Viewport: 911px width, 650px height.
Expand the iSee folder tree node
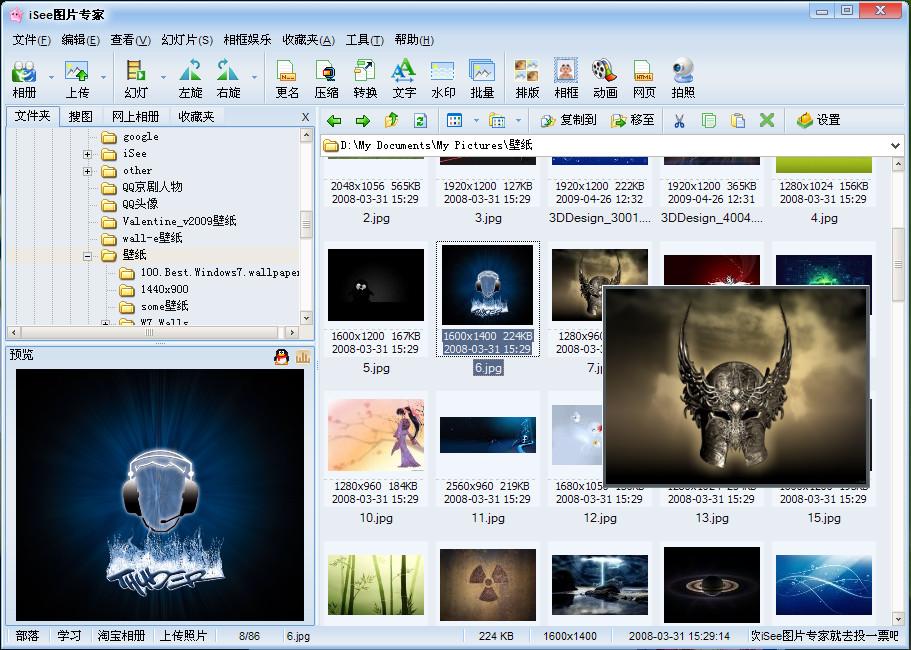point(88,154)
